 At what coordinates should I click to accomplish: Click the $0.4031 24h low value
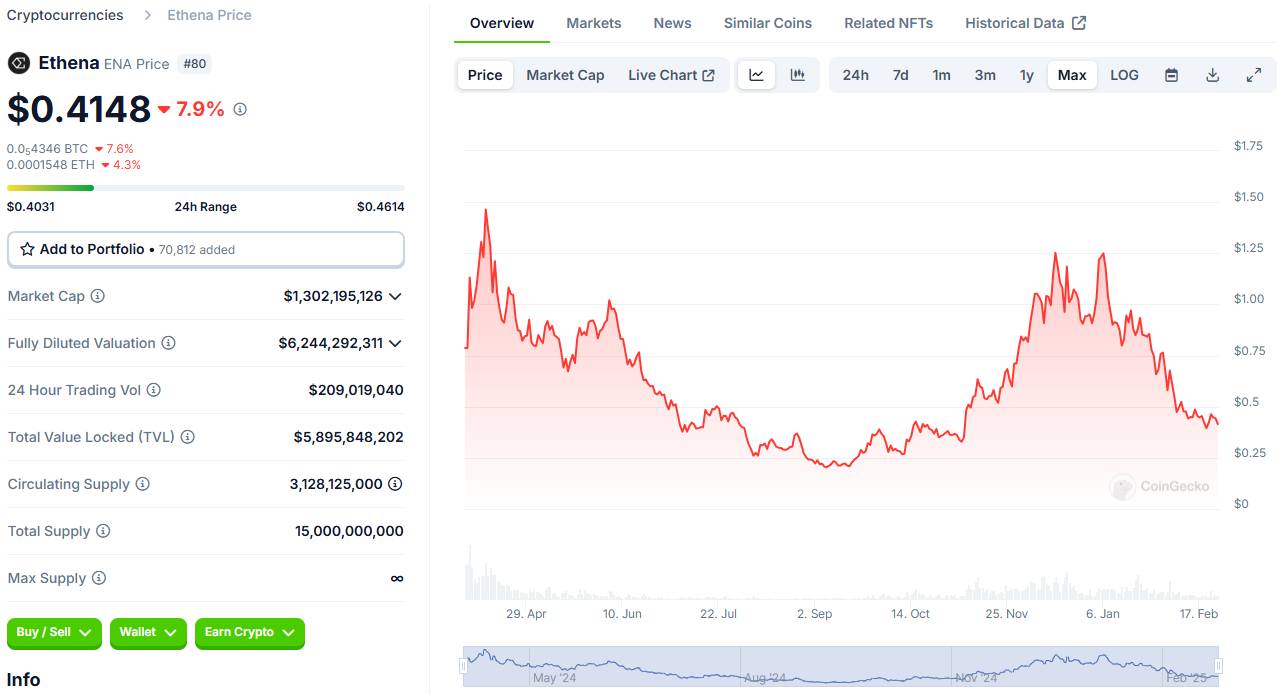(x=31, y=207)
